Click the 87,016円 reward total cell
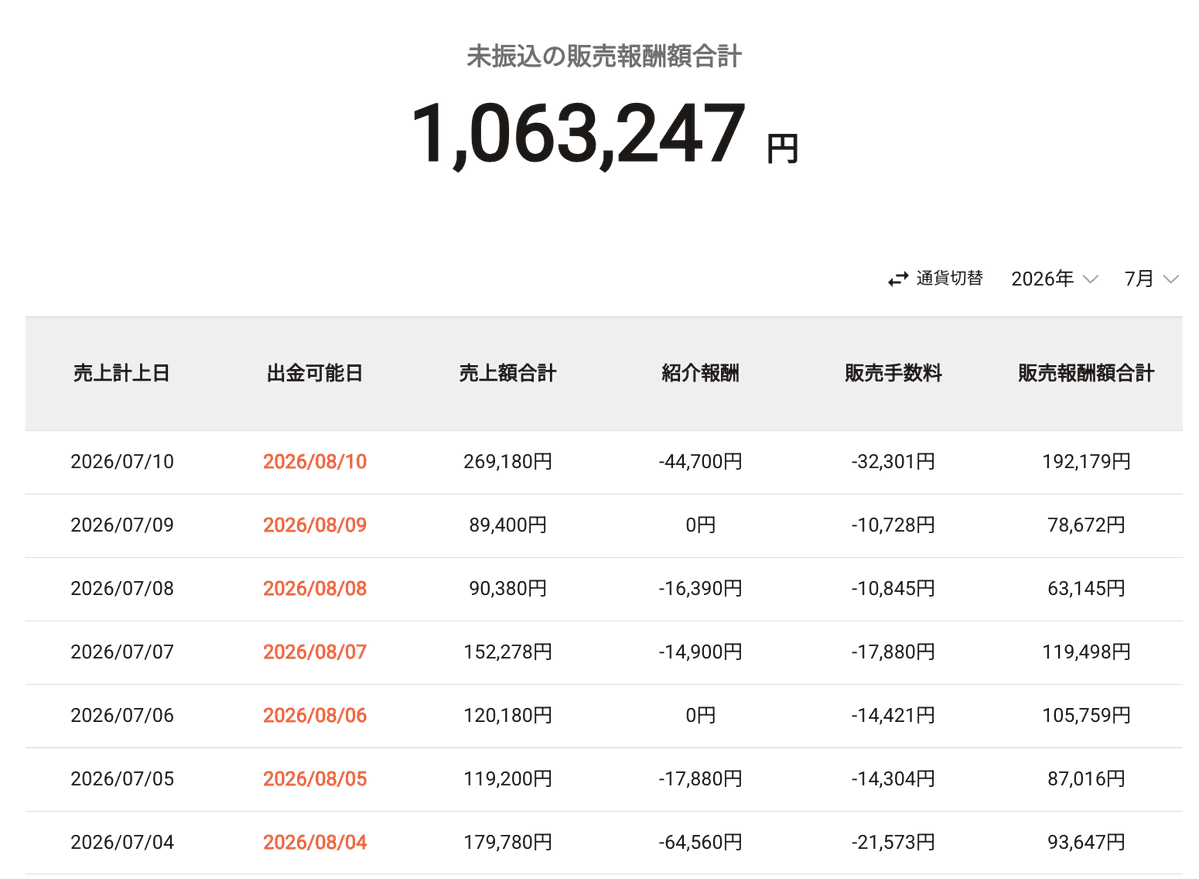 [x=1086, y=779]
